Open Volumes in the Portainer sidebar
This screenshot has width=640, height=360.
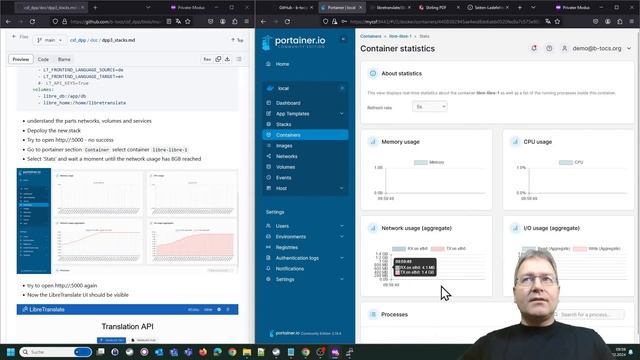pyautogui.click(x=285, y=167)
